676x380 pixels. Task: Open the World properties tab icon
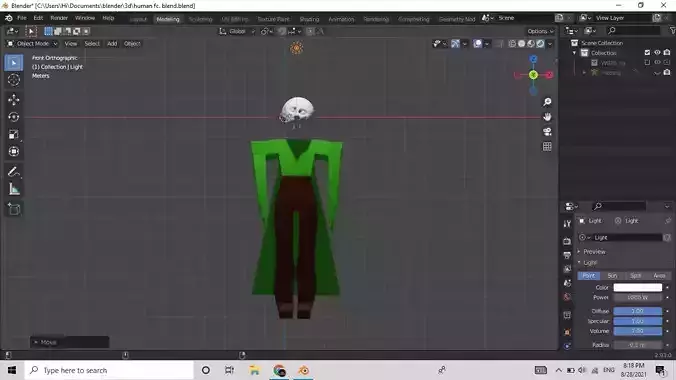(567, 297)
